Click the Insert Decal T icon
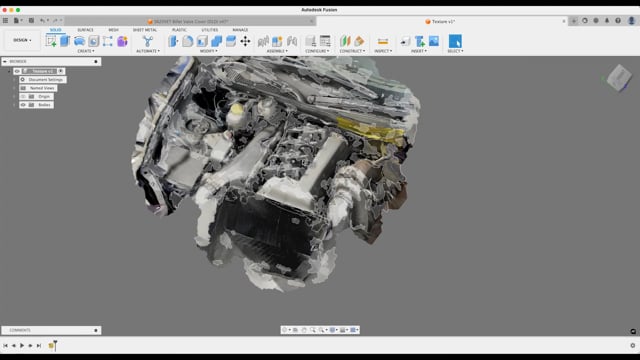640x360 pixels. pos(419,41)
